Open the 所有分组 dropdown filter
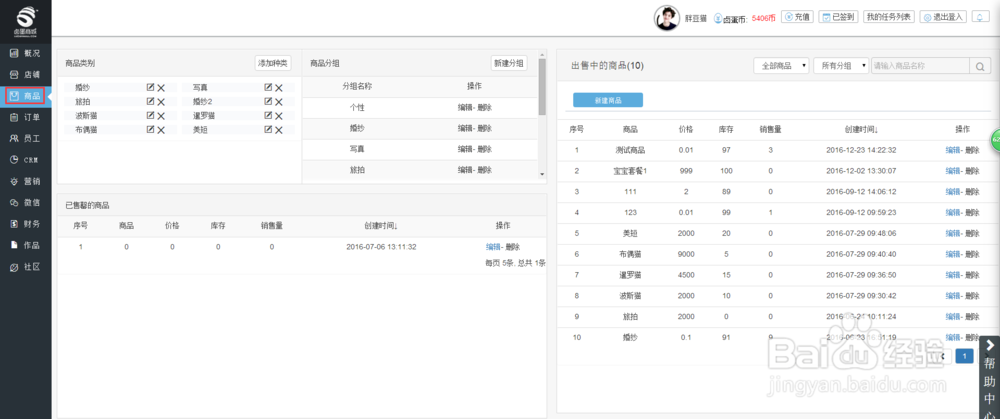The image size is (1000, 419). click(841, 66)
